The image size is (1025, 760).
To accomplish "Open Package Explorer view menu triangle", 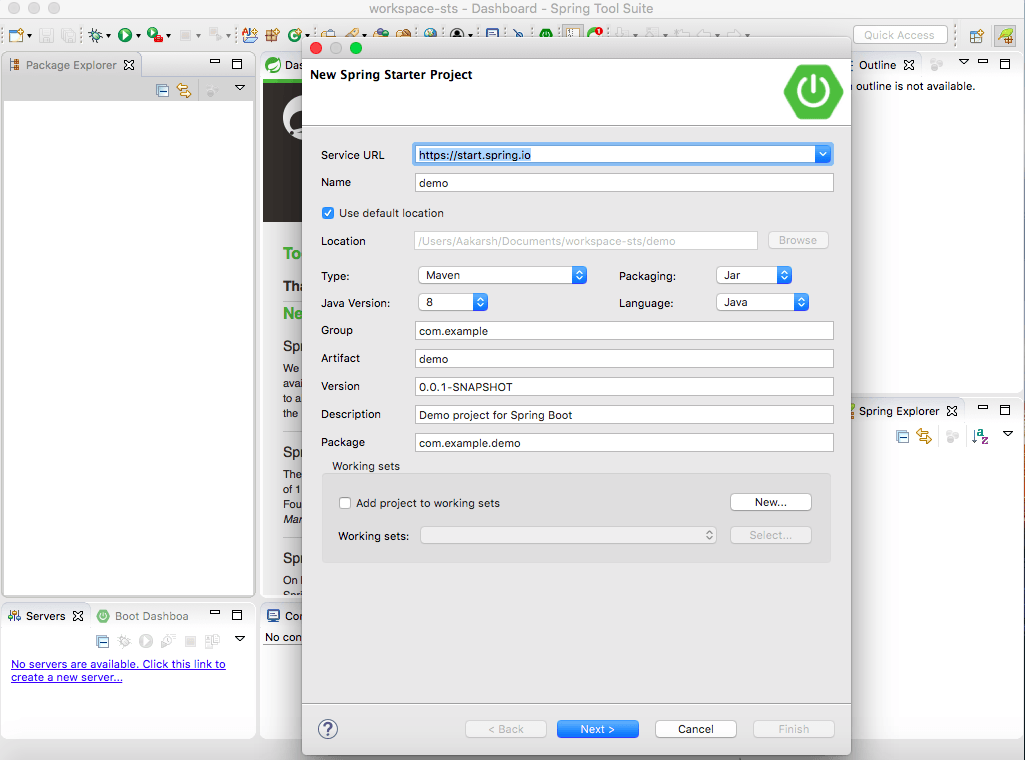I will click(240, 88).
